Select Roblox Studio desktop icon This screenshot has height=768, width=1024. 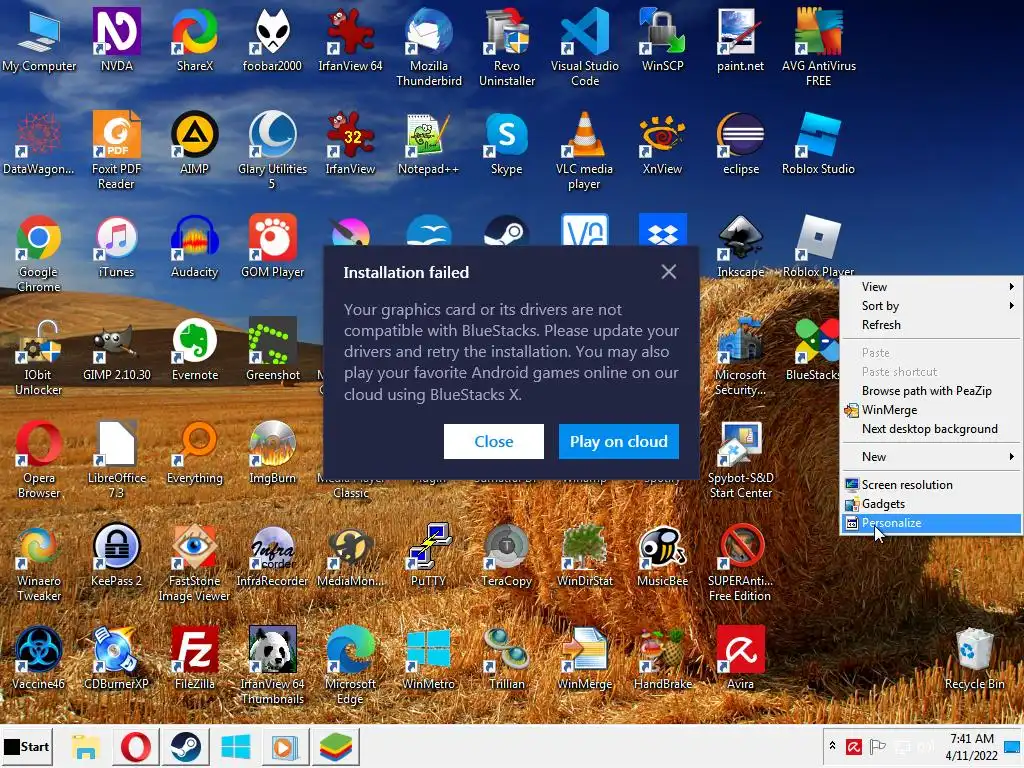(x=818, y=142)
